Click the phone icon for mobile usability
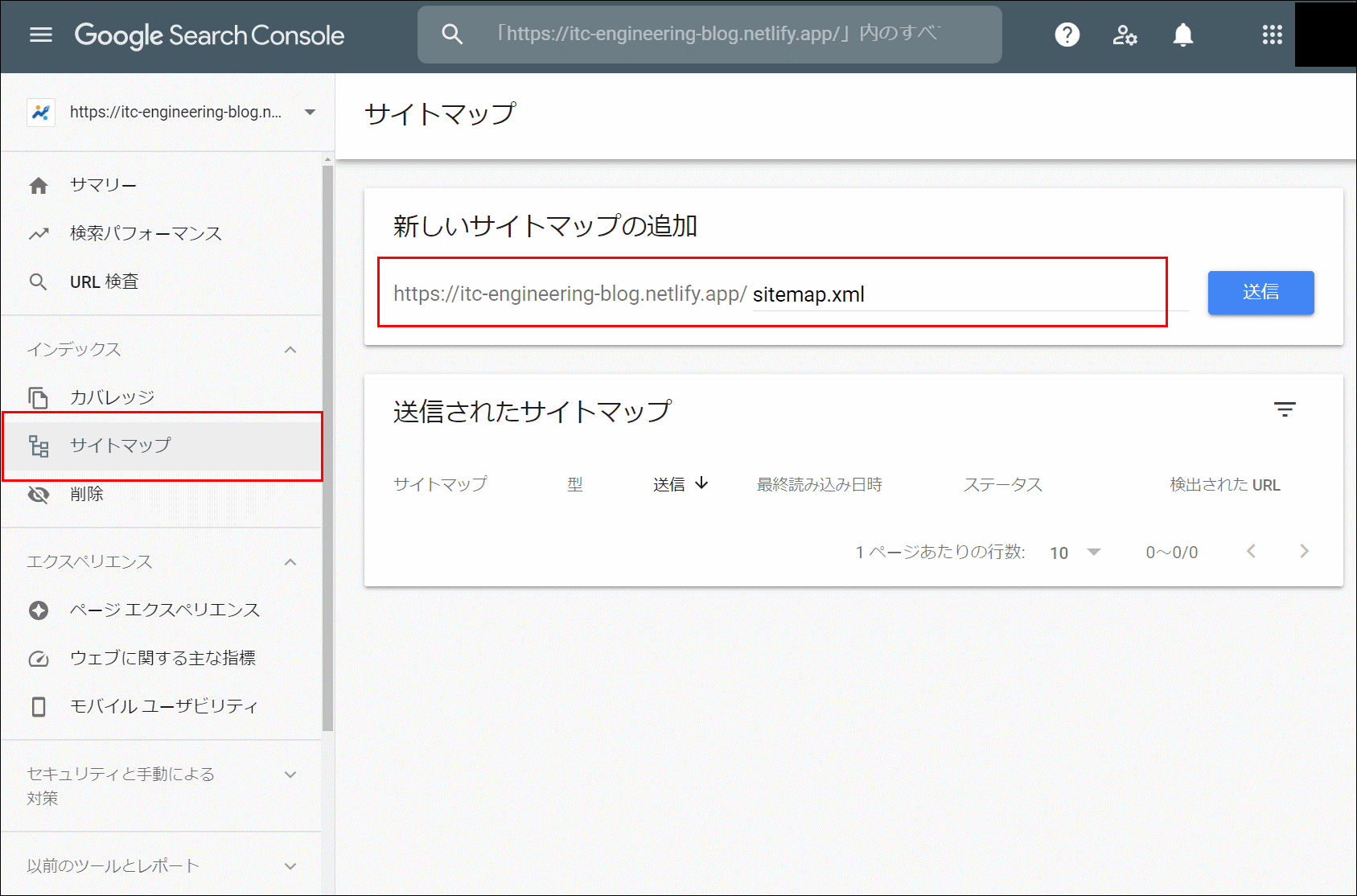This screenshot has height=896, width=1357. point(39,706)
